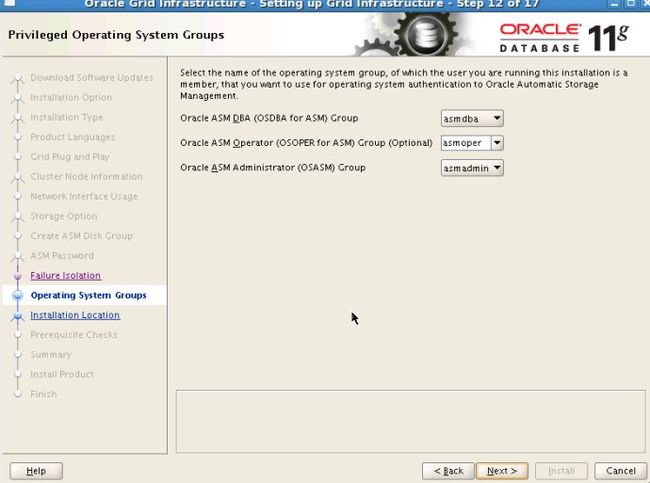This screenshot has width=650, height=483.
Task: Click the Finish step
Action: (x=44, y=394)
